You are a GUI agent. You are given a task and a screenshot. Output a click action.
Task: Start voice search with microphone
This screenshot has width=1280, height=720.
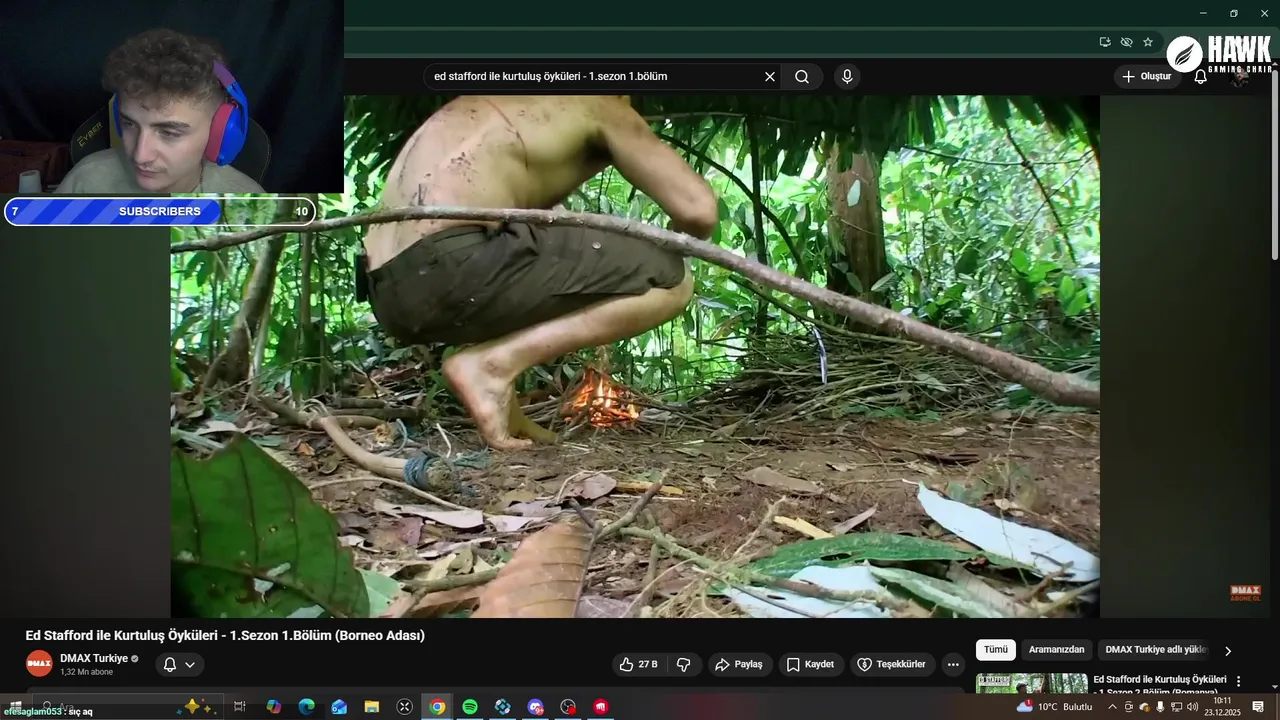tap(847, 76)
